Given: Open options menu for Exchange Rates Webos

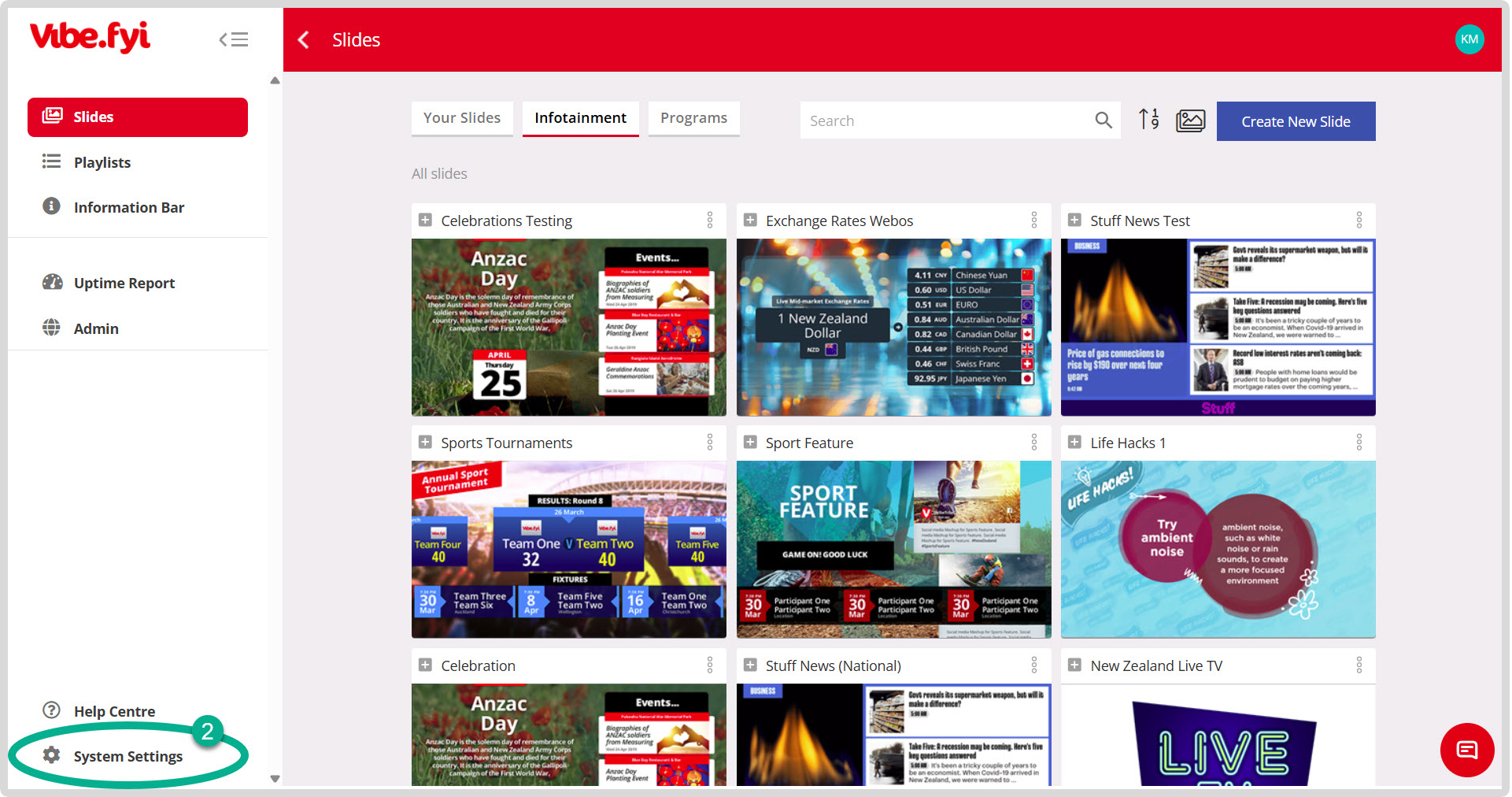Looking at the screenshot, I should [1034, 221].
